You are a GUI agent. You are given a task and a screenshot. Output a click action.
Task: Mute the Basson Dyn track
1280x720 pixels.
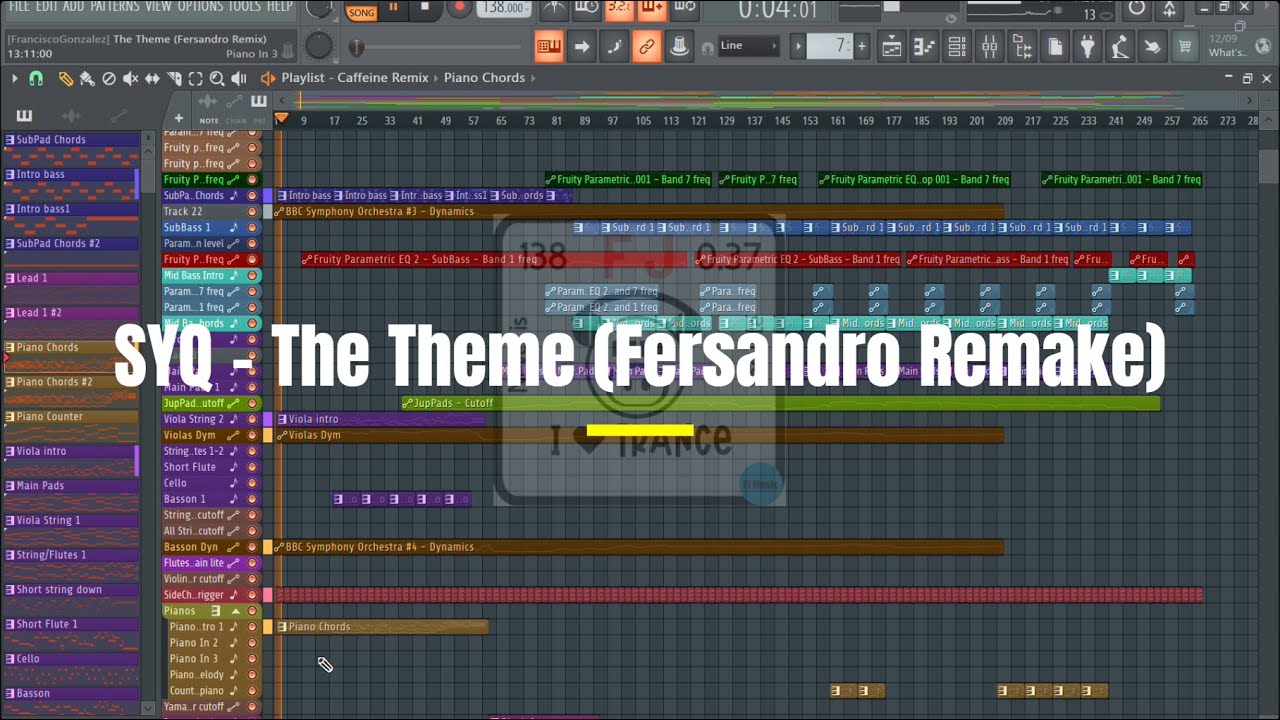(x=252, y=547)
